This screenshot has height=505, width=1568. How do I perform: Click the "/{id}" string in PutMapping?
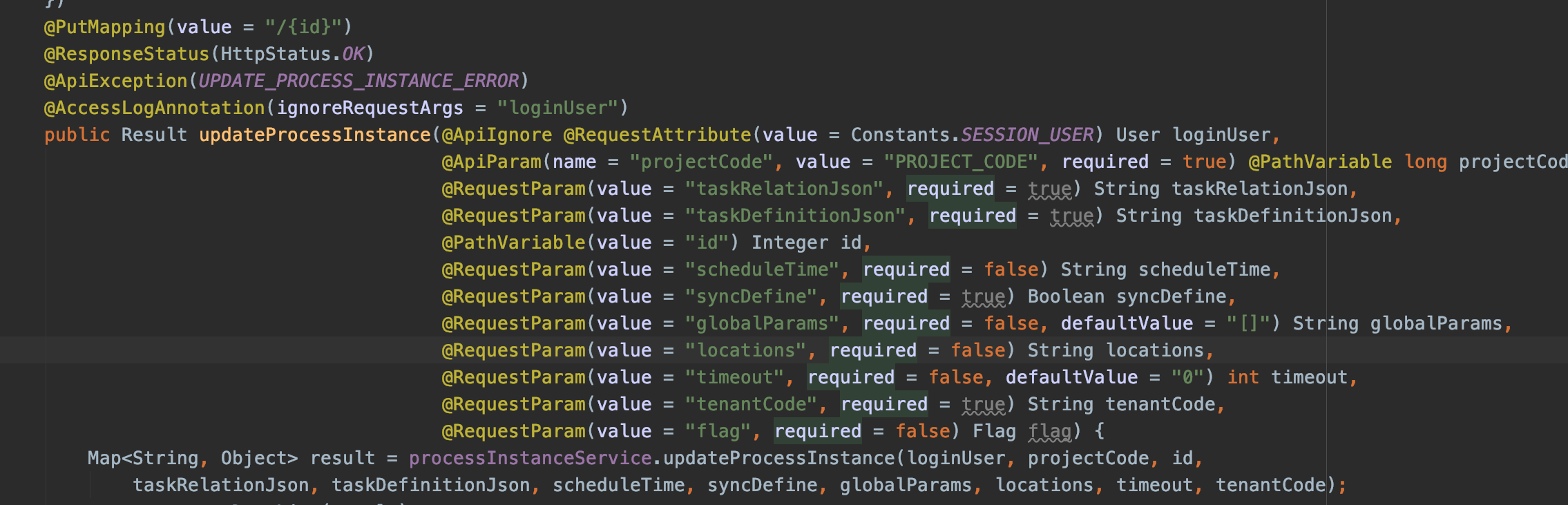[304, 27]
